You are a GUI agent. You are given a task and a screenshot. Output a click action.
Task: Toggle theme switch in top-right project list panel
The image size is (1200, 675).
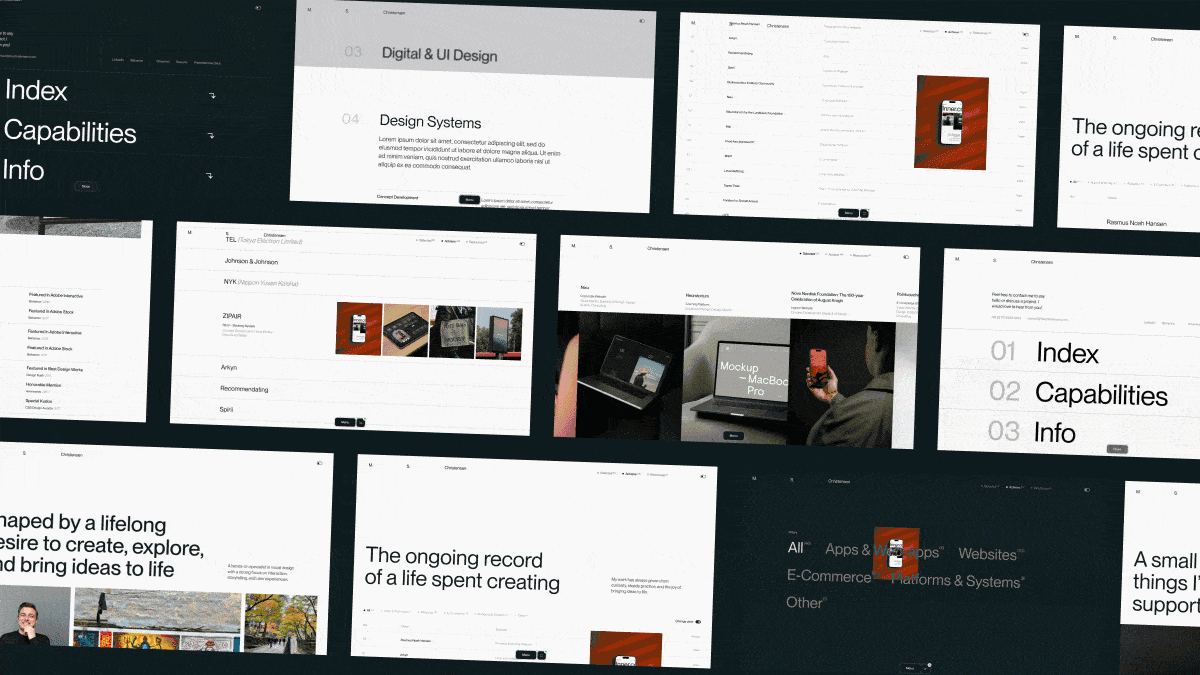[1025, 34]
